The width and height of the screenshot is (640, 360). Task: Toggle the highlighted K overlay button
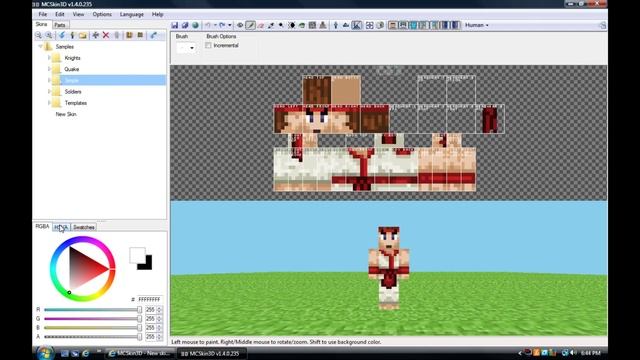[356, 25]
